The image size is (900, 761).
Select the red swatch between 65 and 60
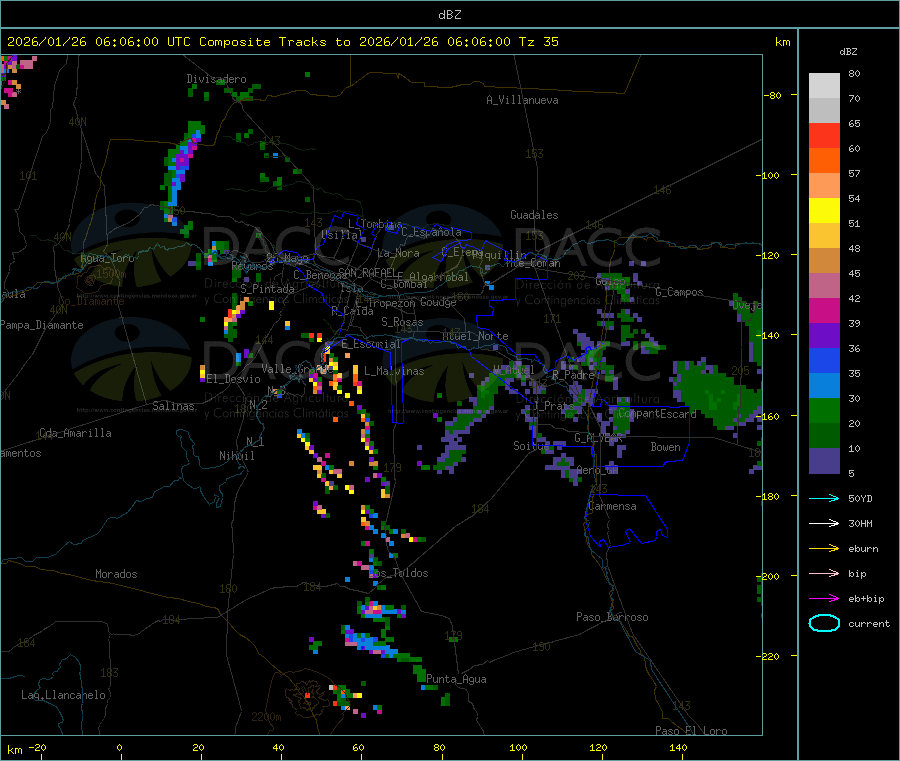(x=824, y=135)
